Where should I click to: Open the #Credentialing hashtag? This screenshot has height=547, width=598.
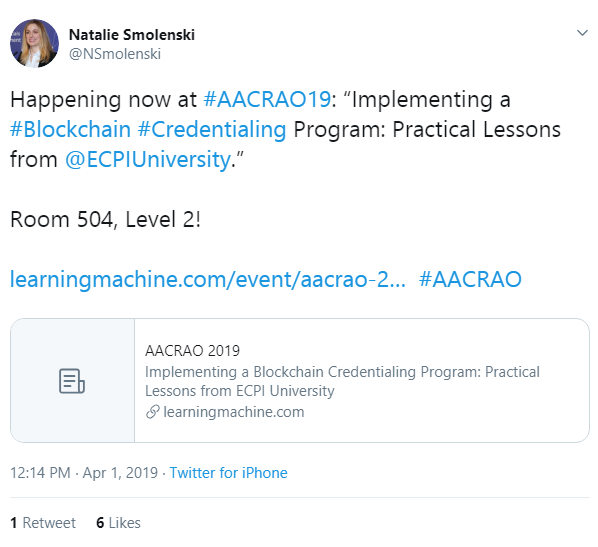(212, 130)
